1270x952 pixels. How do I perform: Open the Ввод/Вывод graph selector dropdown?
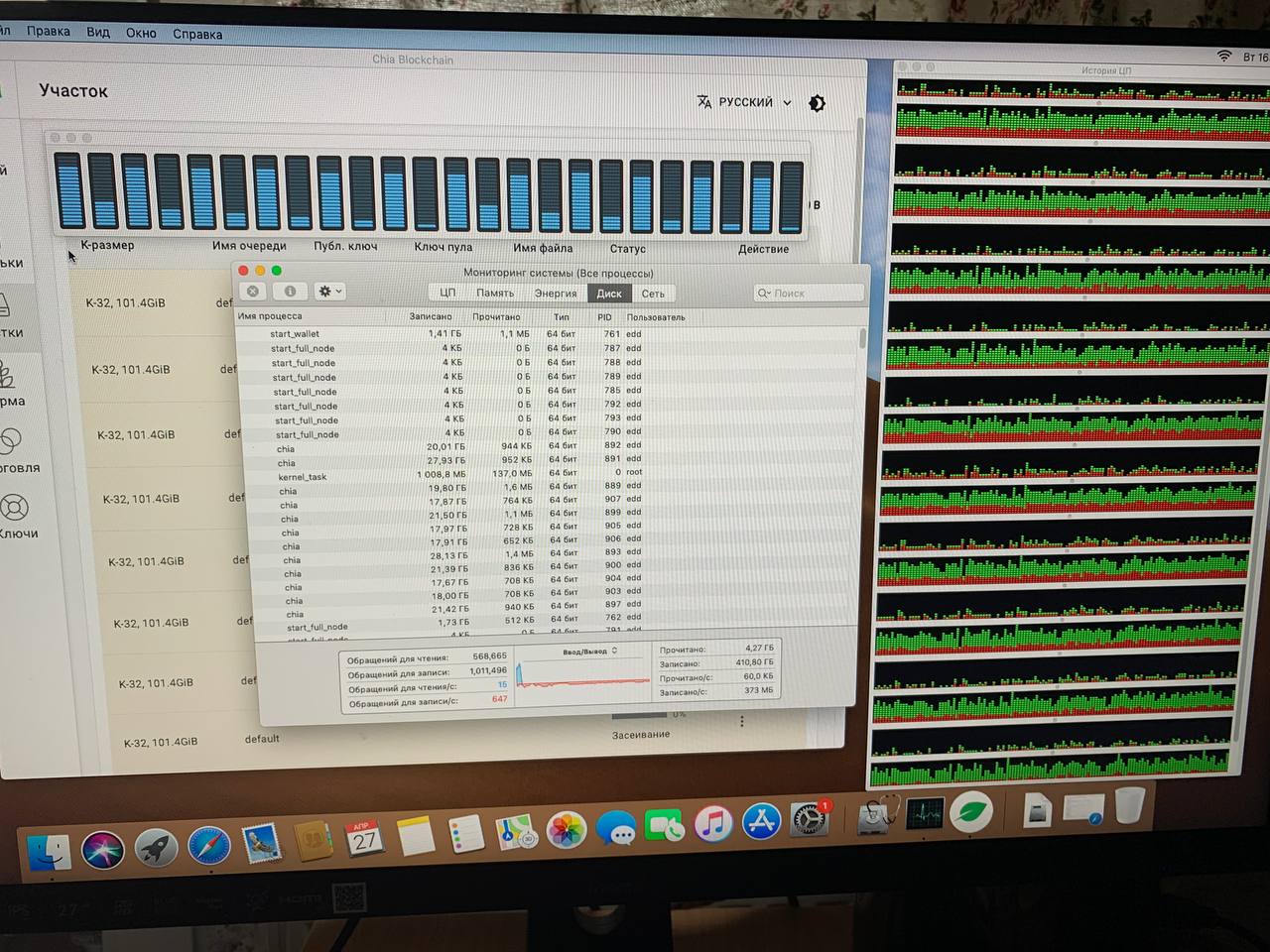(589, 652)
